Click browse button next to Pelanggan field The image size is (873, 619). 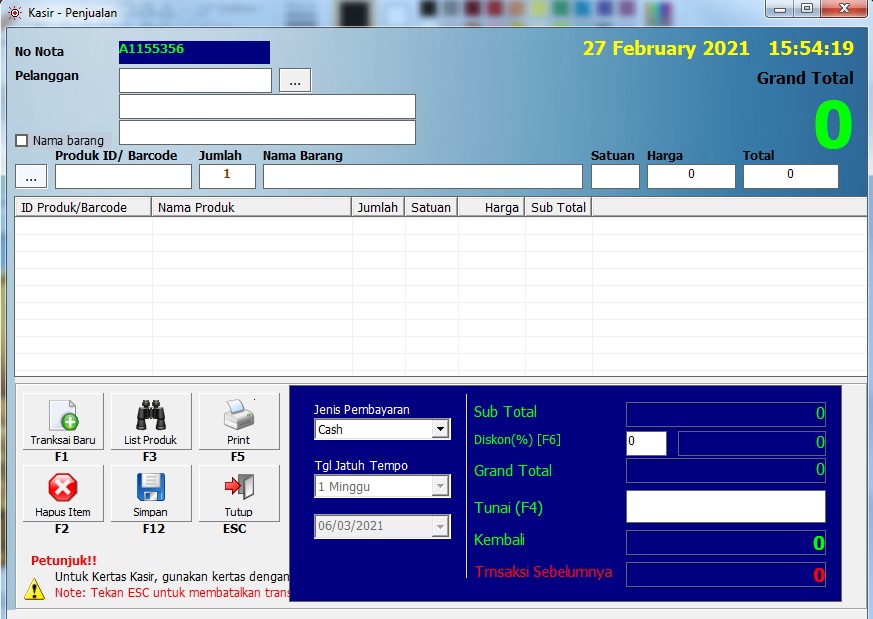tap(295, 81)
